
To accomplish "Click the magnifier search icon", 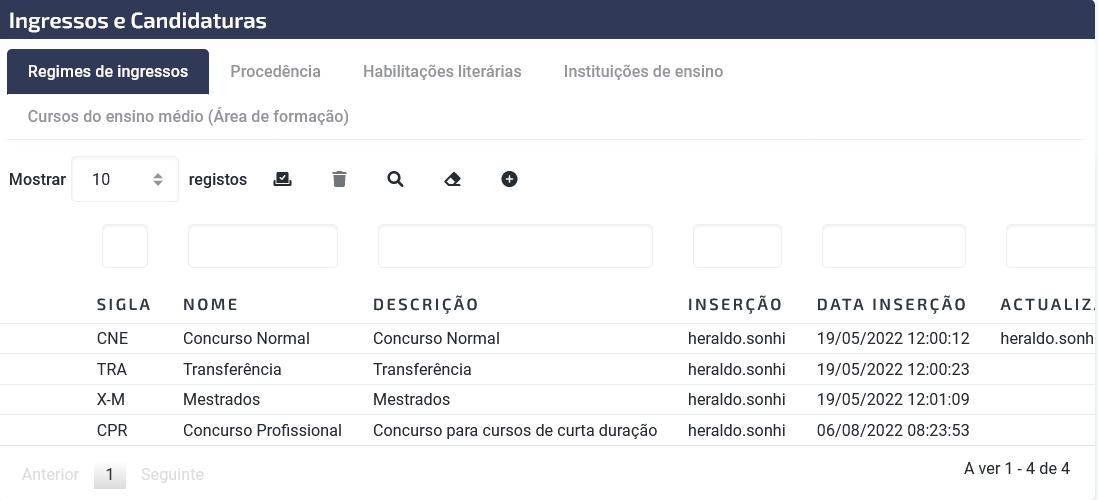I will 396,179.
